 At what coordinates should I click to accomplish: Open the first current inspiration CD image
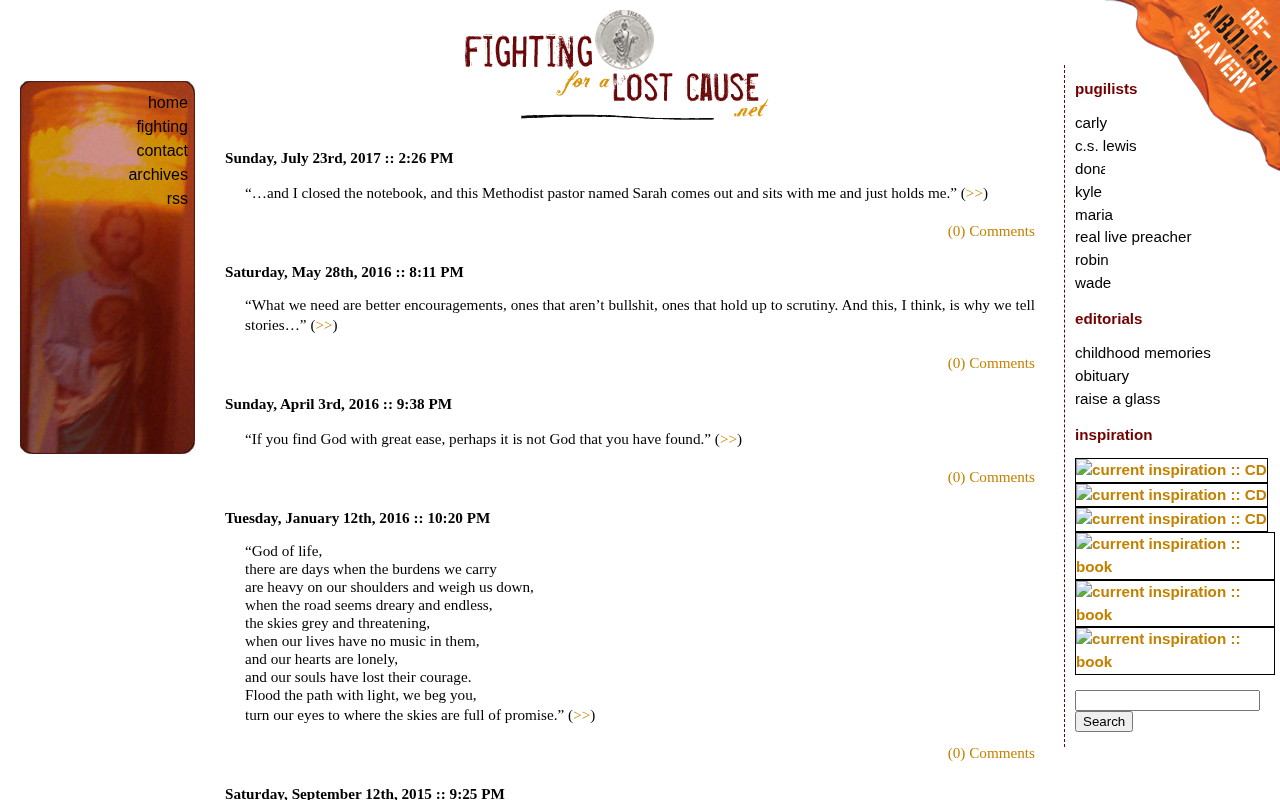(1171, 470)
